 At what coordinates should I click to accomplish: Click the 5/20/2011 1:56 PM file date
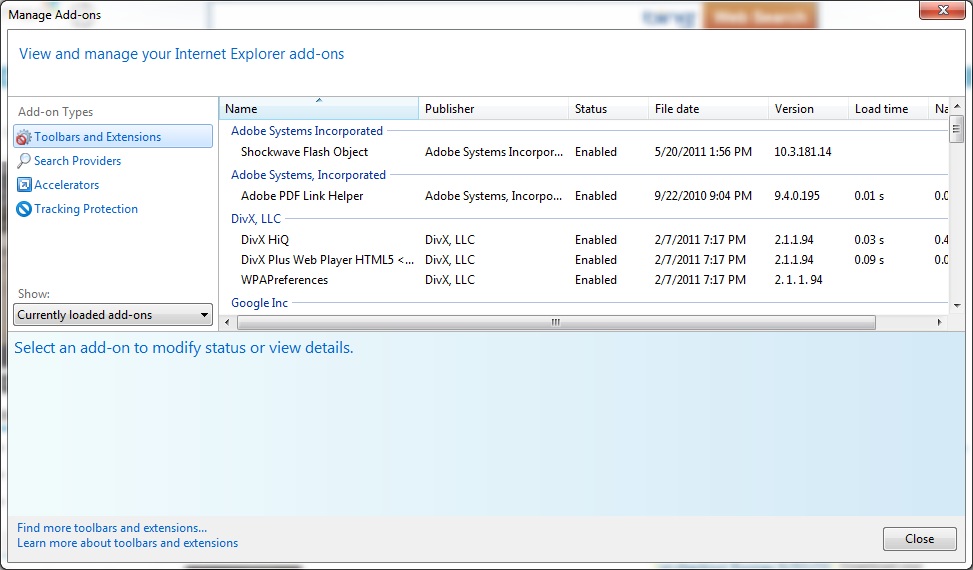pyautogui.click(x=703, y=152)
